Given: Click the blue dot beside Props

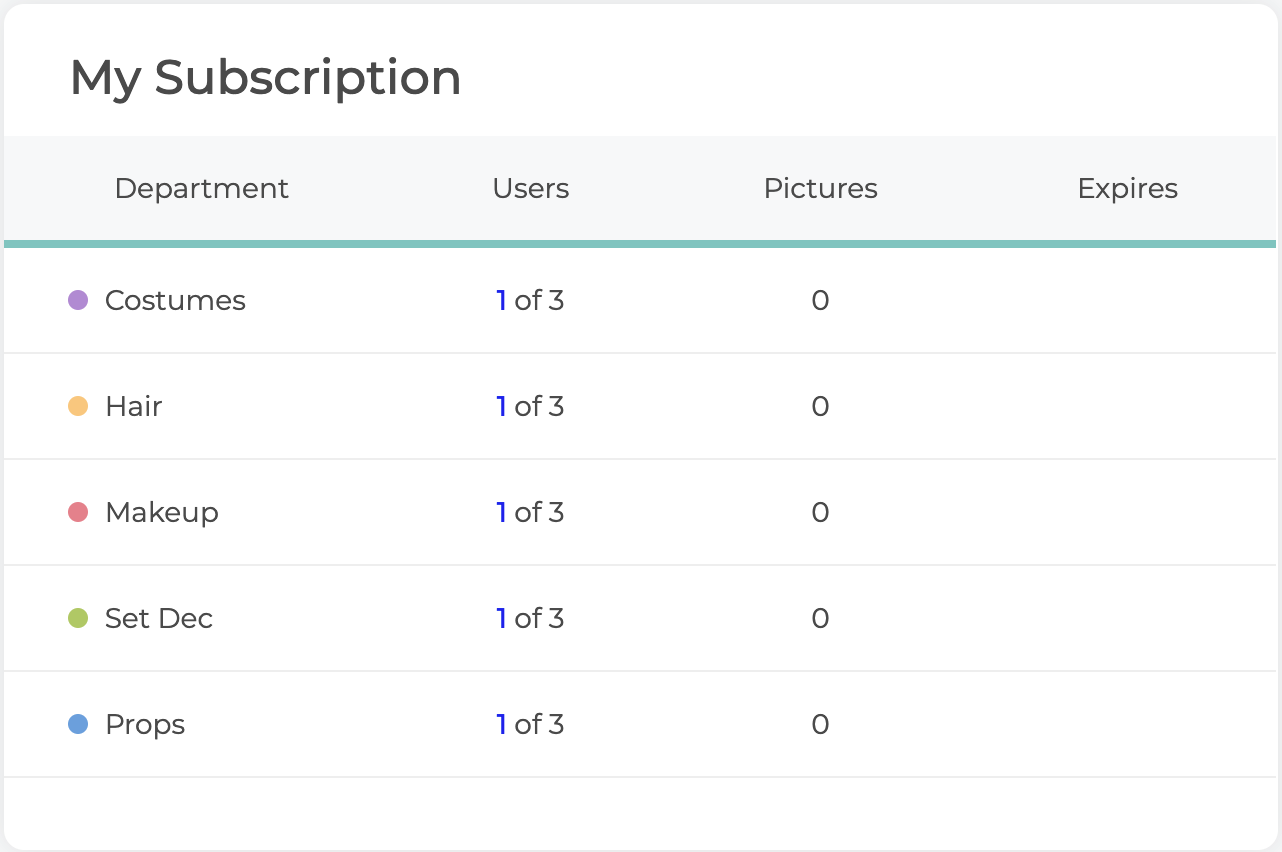Looking at the screenshot, I should click(x=78, y=724).
